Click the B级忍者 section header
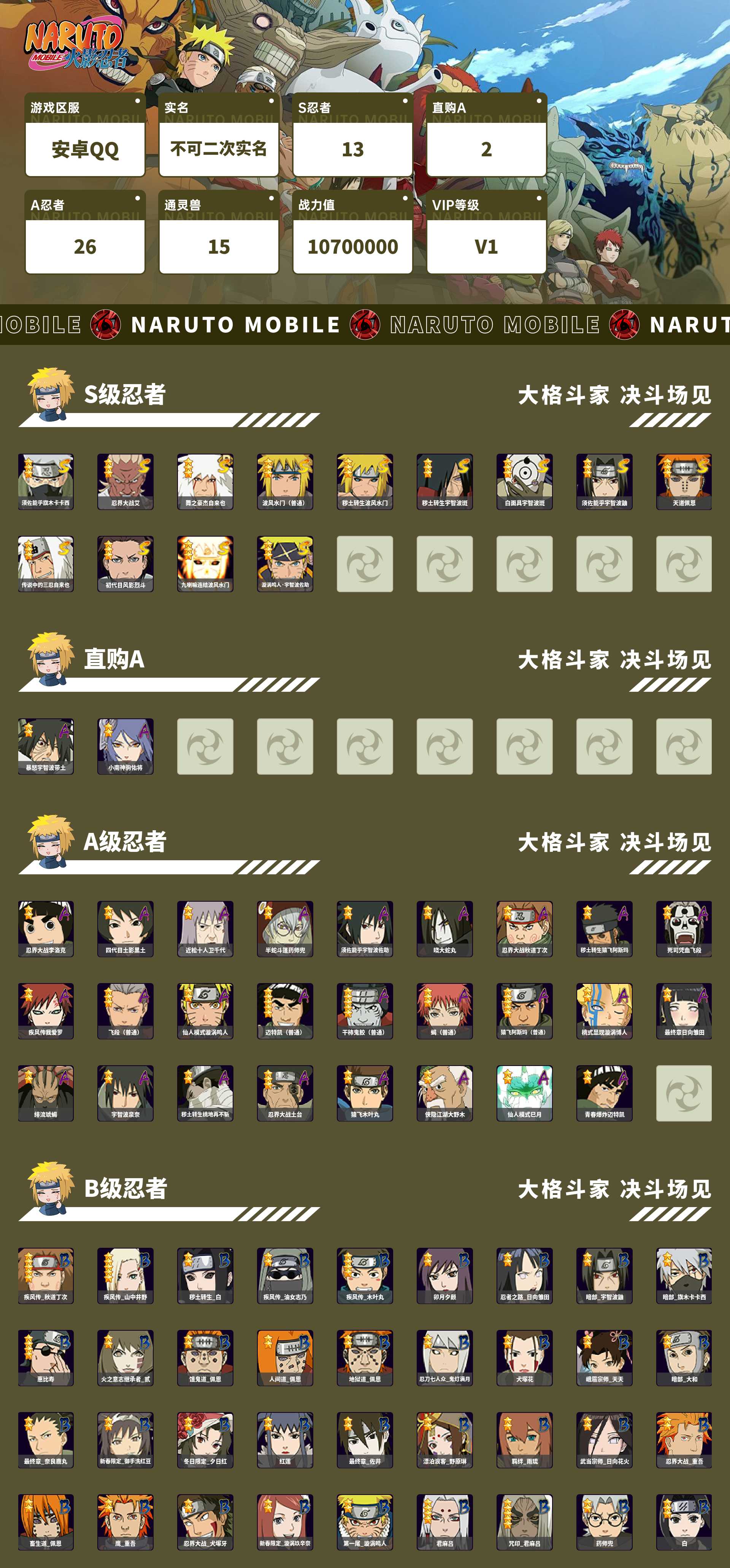The image size is (730, 1568). (x=125, y=1189)
